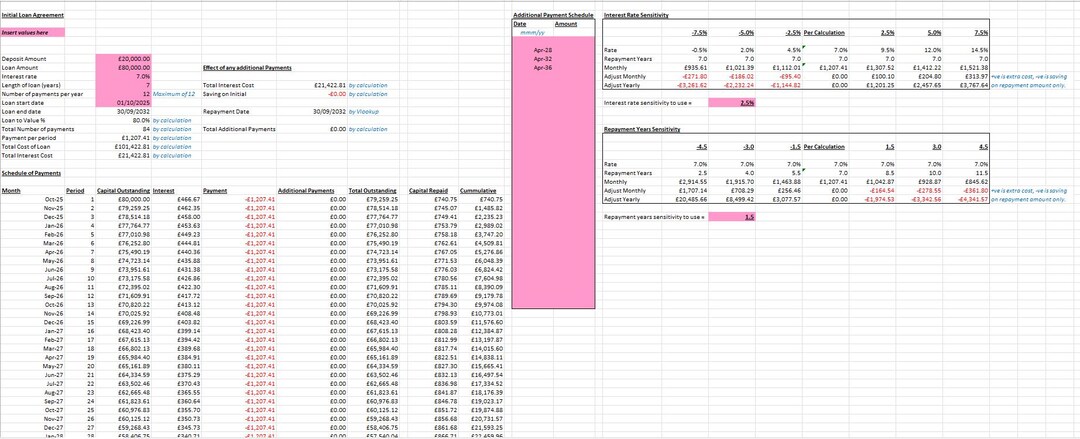Click the Oct-25 month cell in period 1
This screenshot has width=1080, height=439.
[53, 199]
